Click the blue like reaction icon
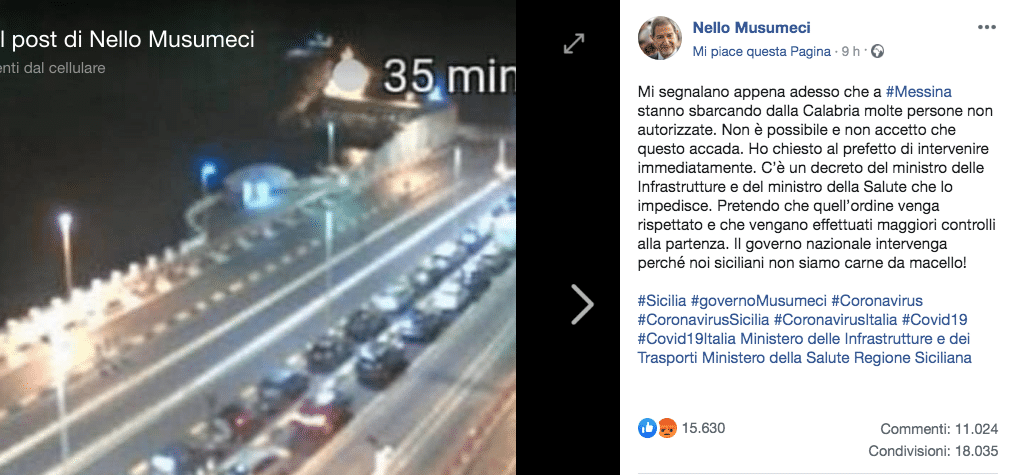 tap(647, 428)
